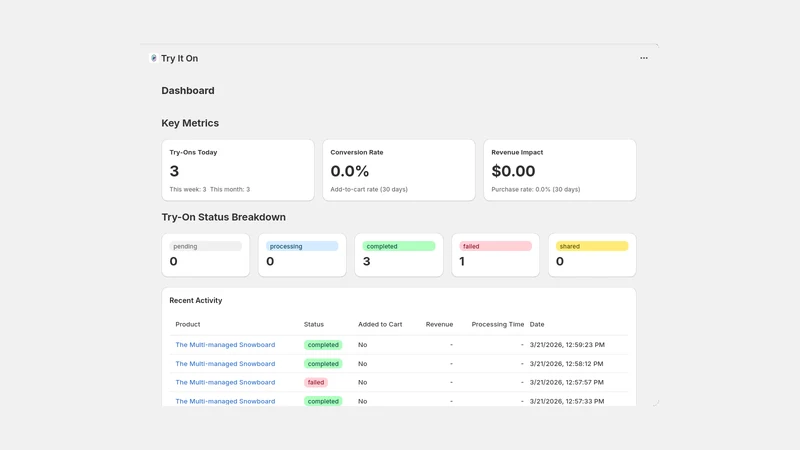Open the 12:59:23 PM Multi-managed Snowboard link
The width and height of the screenshot is (800, 450).
[225, 345]
